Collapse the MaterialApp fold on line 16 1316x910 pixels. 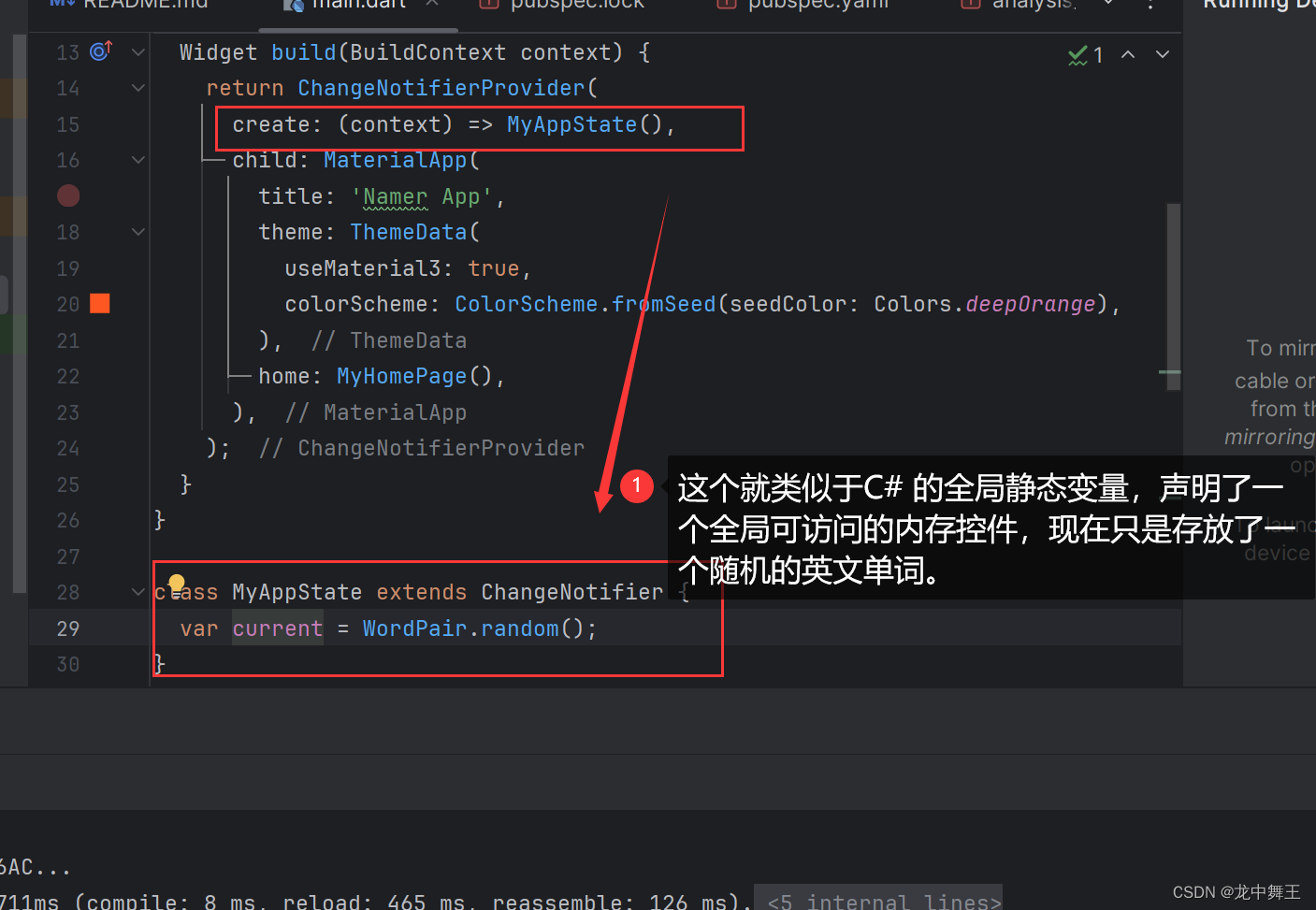click(x=138, y=160)
